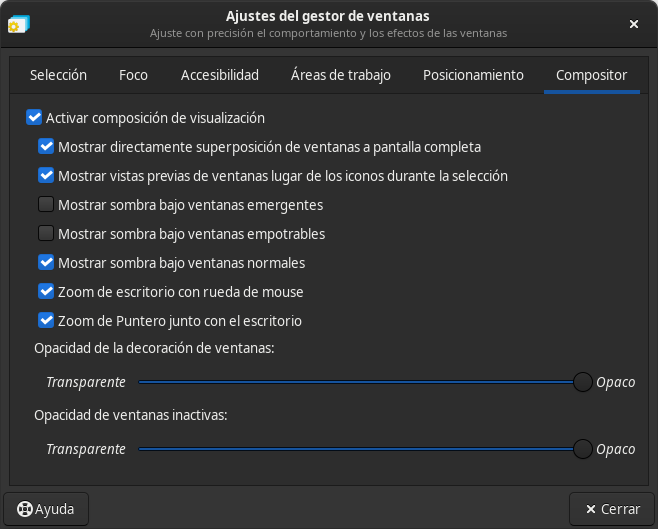Viewport: 658px width, 529px height.
Task: Toggle Zoom de escritorio con rueda checkbox
Action: 46,292
